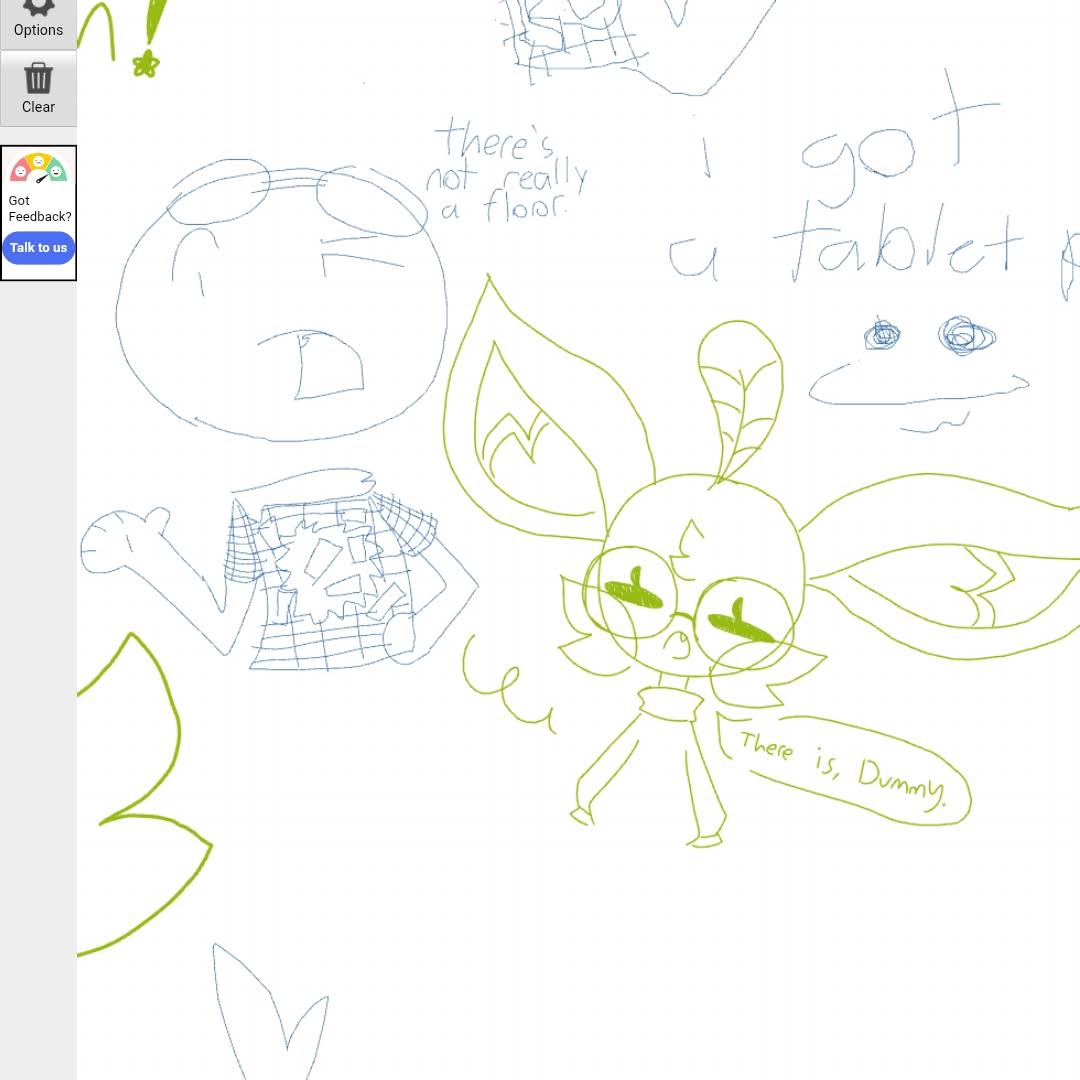Image resolution: width=1080 pixels, height=1080 pixels.
Task: Click the blue character's checkered shirt
Action: point(335,580)
